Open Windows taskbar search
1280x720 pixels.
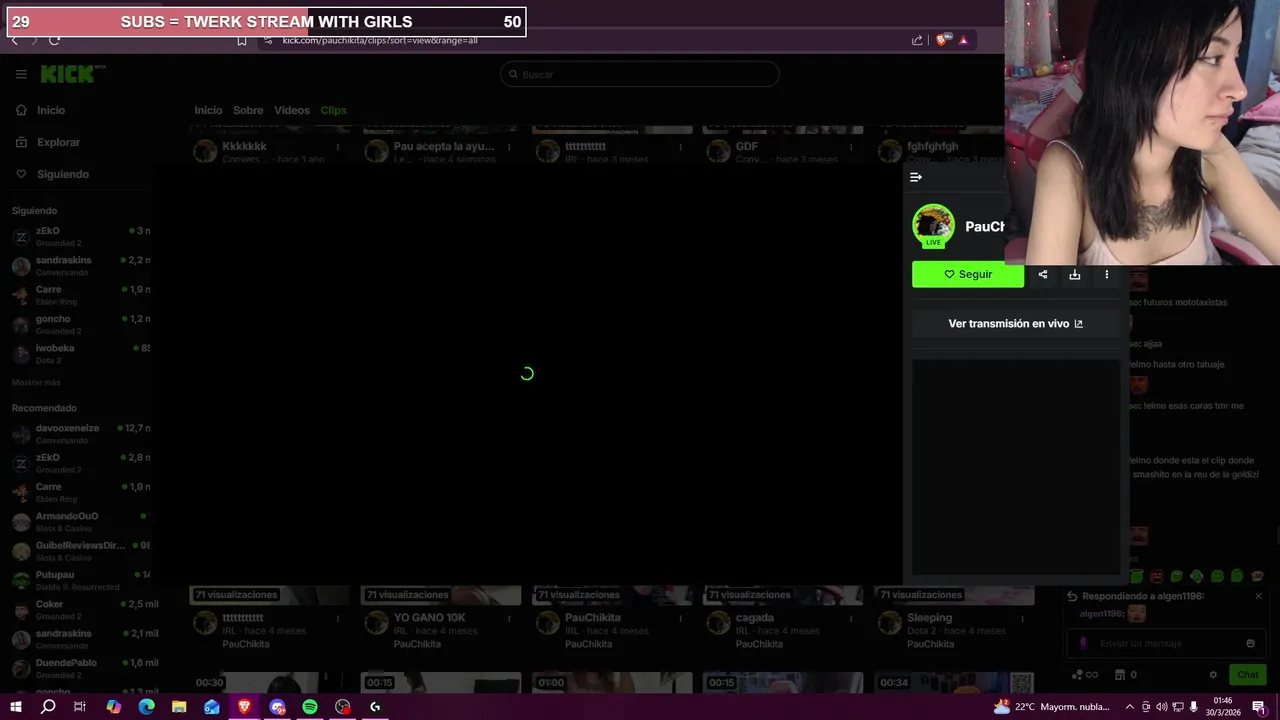[x=48, y=707]
